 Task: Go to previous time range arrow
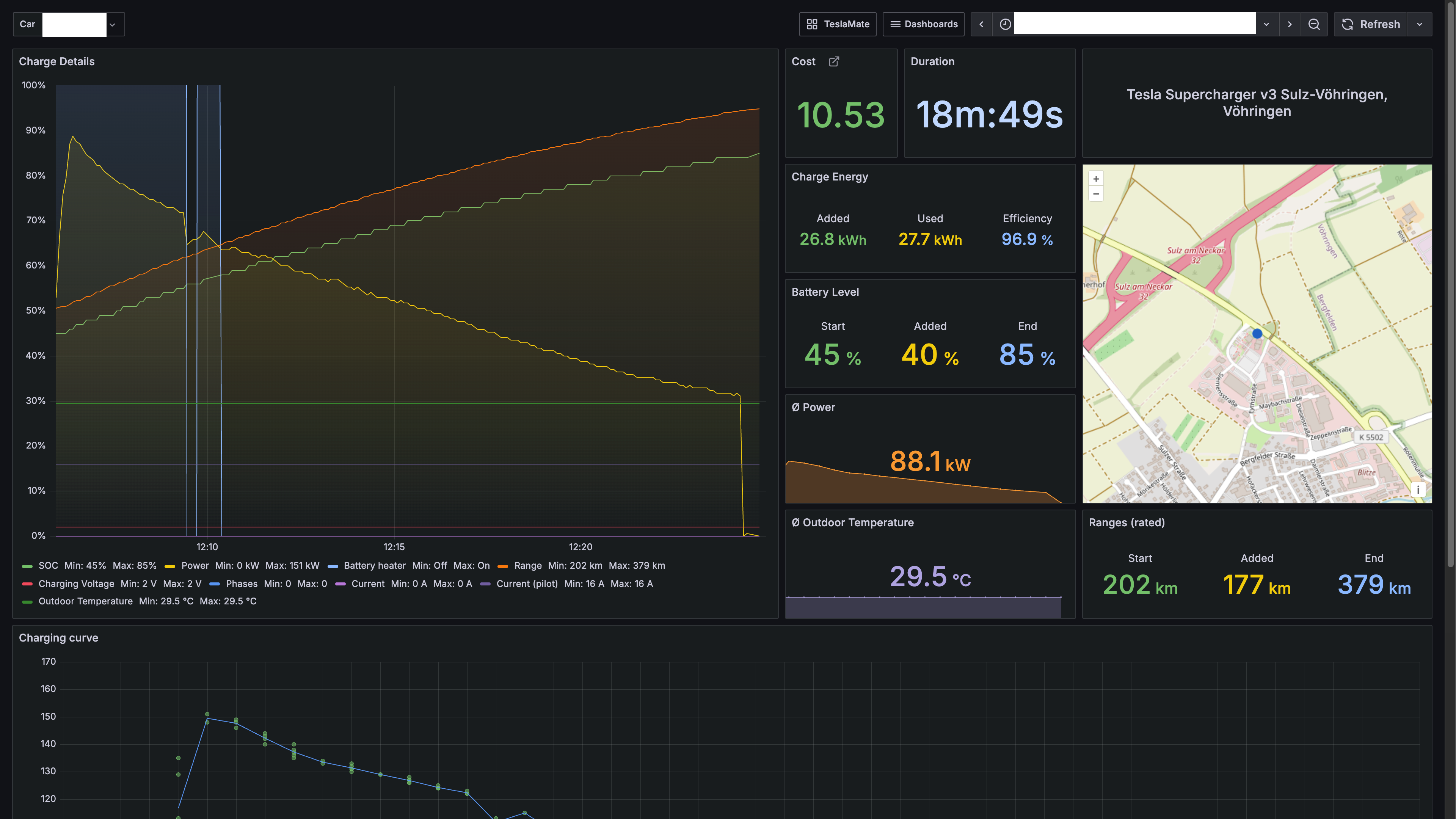(981, 24)
